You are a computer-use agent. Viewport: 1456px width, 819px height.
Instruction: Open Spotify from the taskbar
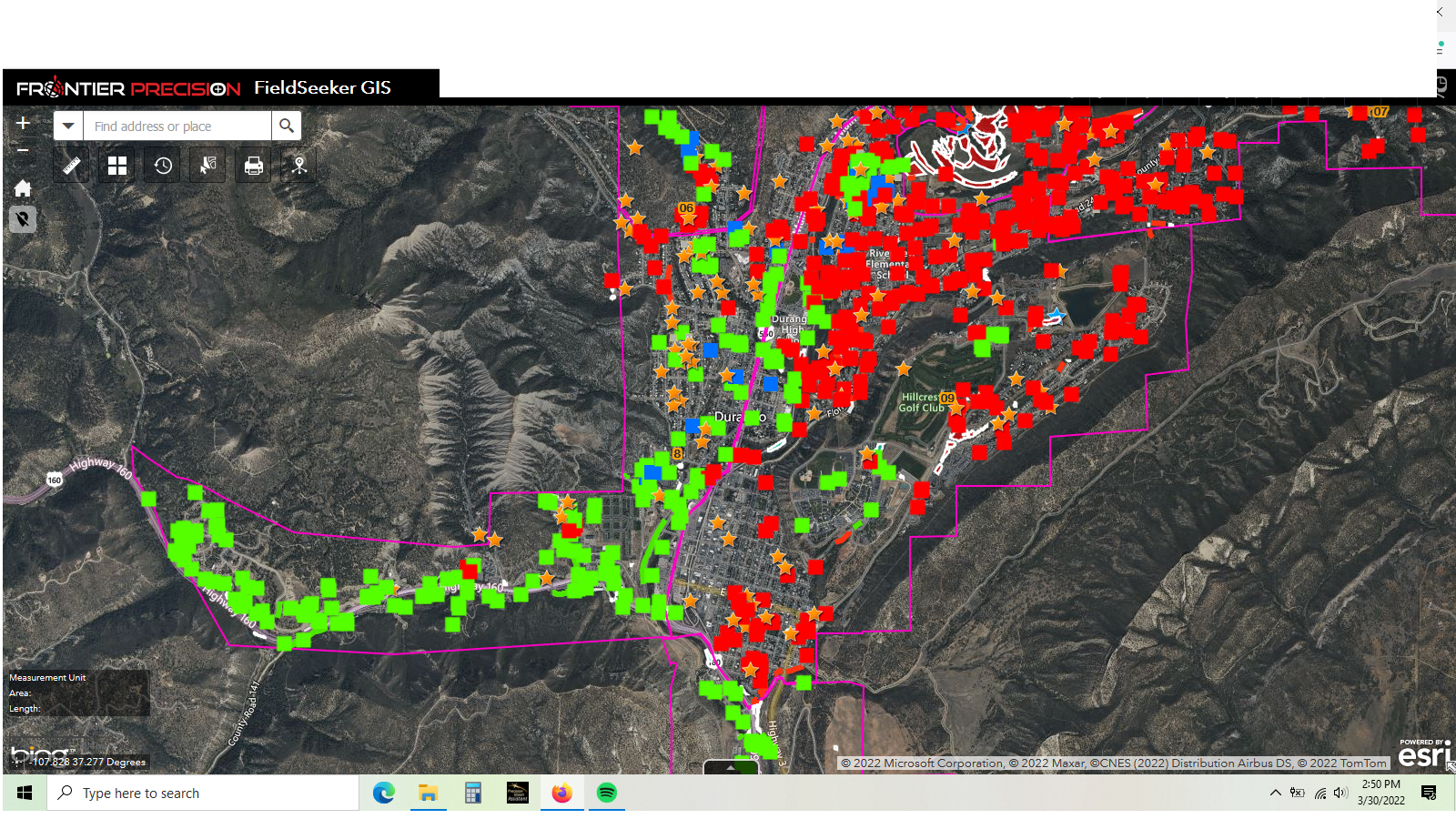[x=606, y=794]
